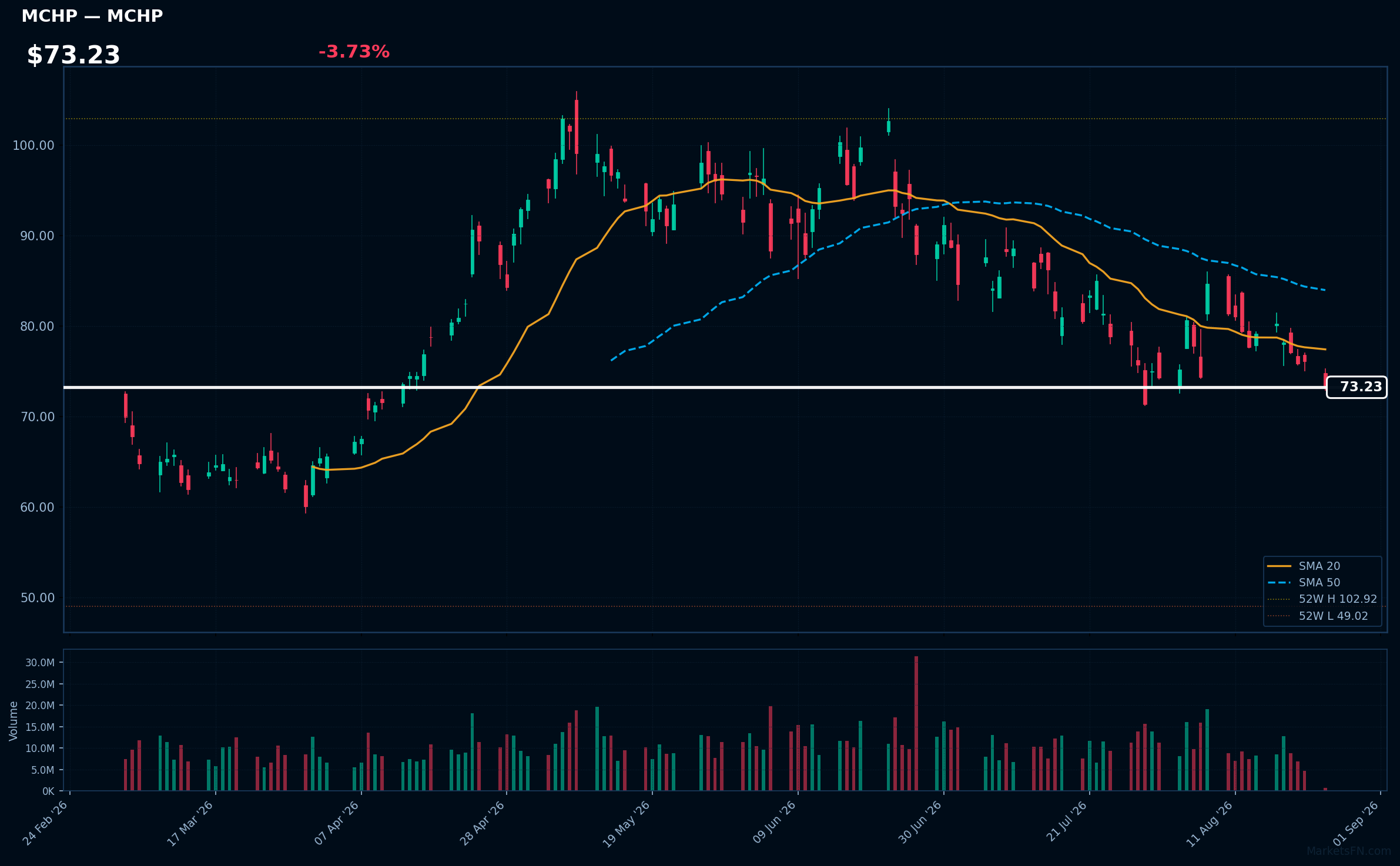Click the orange SMA 20 legend line swatch
The image size is (1400, 866).
[x=1279, y=566]
